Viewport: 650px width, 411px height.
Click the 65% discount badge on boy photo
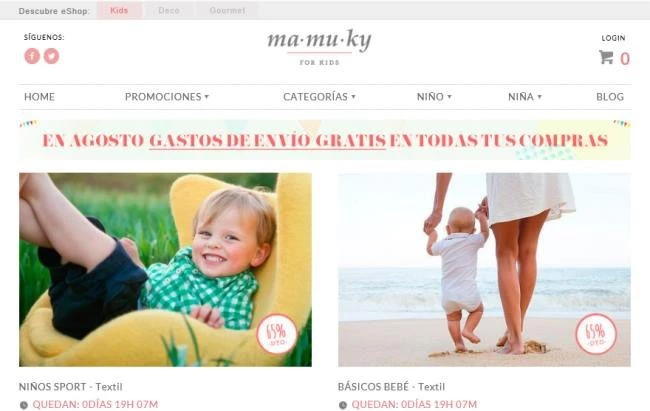[x=276, y=334]
